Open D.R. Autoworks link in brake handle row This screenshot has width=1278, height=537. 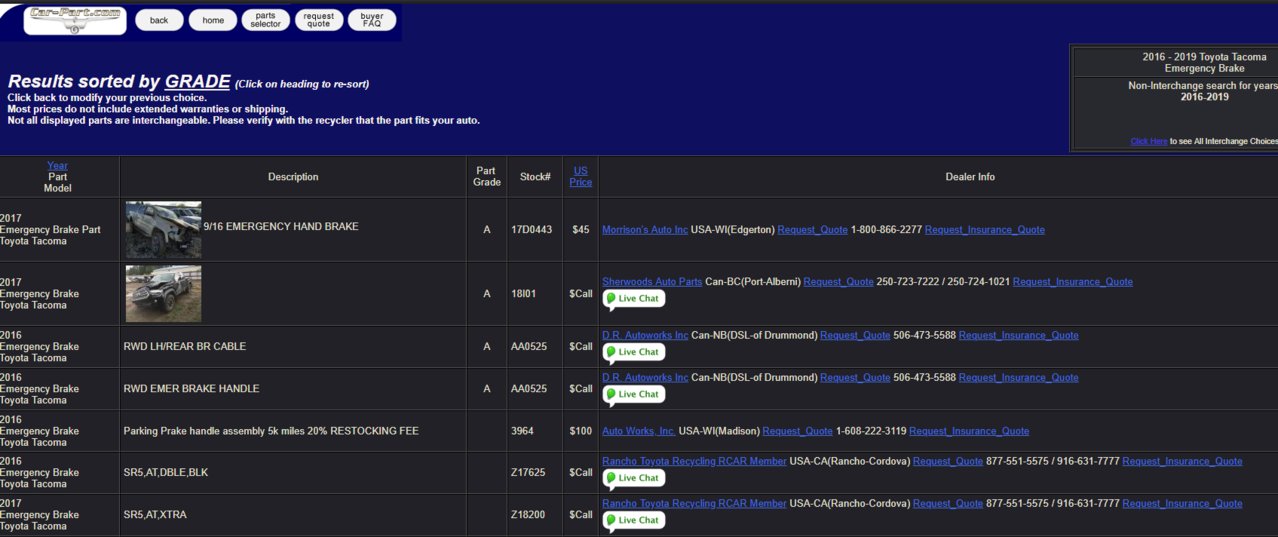[645, 378]
